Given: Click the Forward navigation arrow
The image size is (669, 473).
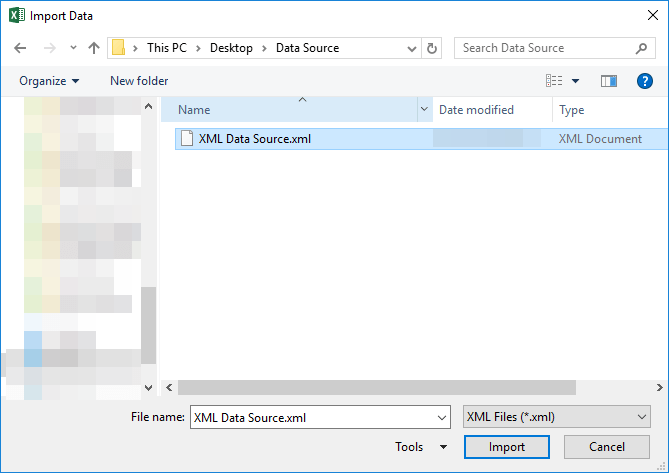Looking at the screenshot, I should [x=49, y=48].
